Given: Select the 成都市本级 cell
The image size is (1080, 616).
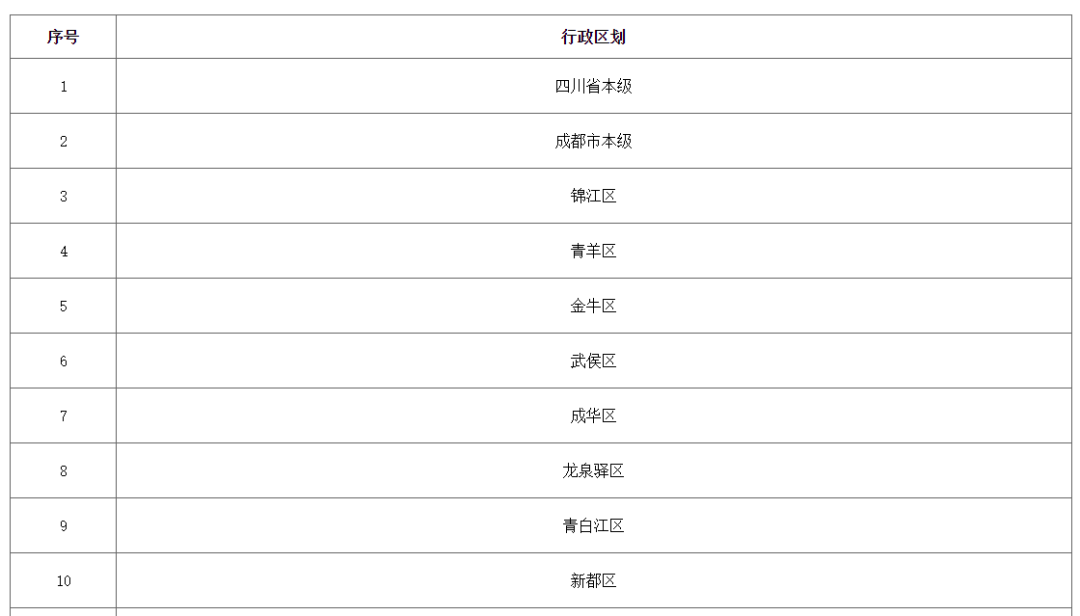Looking at the screenshot, I should 594,141.
